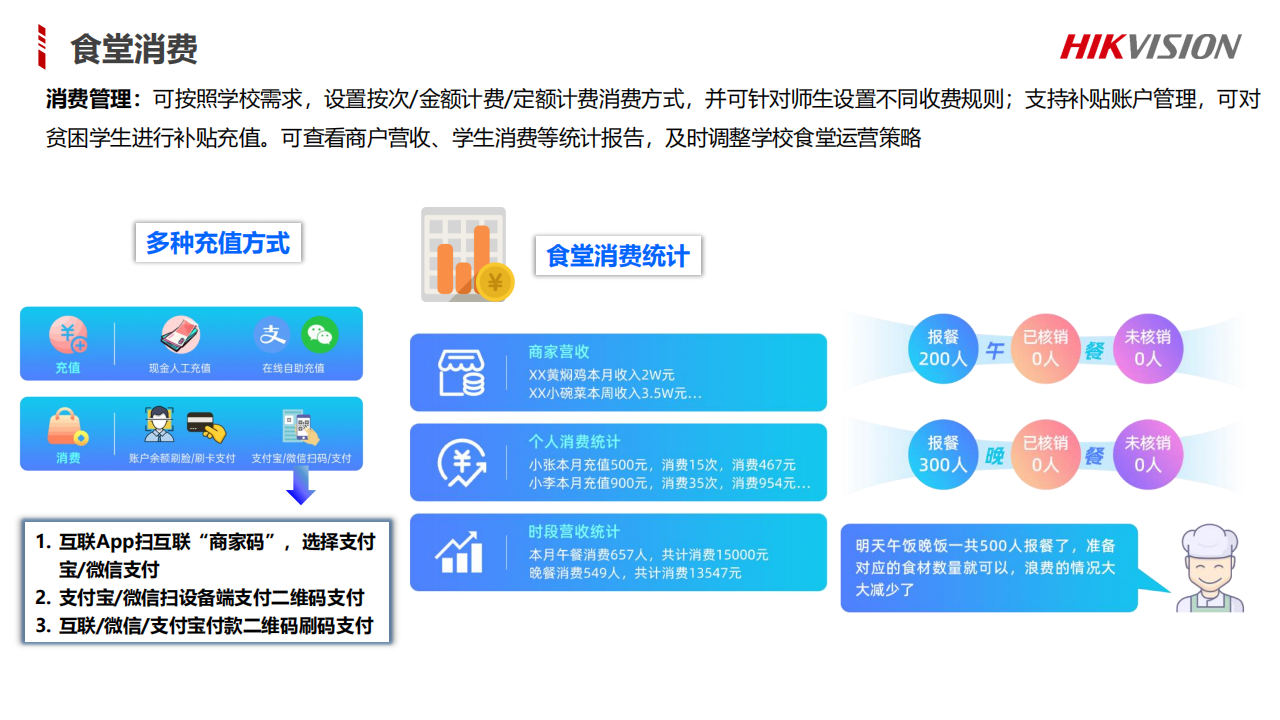Click the 消费 shopping bag icon
1280x720 pixels.
pos(68,427)
